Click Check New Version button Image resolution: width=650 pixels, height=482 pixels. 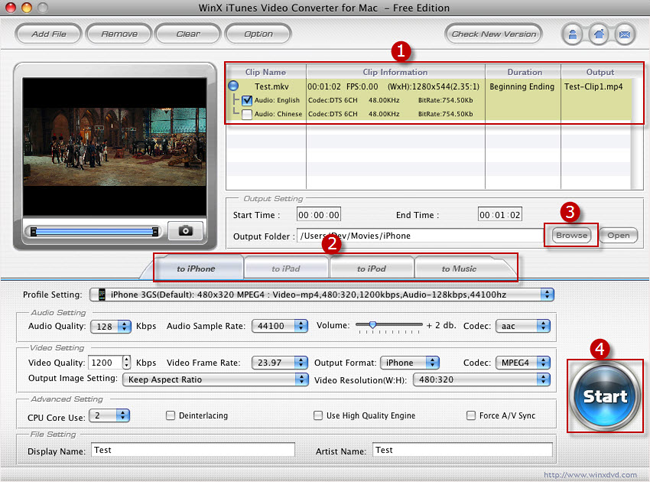493,34
